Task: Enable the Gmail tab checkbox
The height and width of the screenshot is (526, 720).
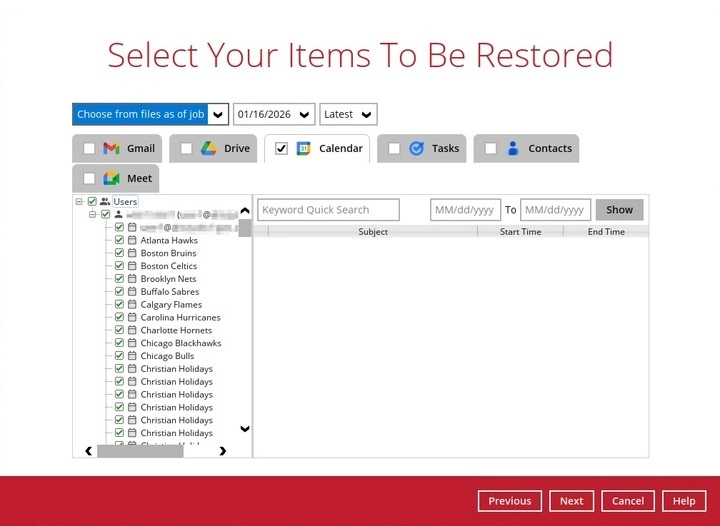Action: click(89, 149)
